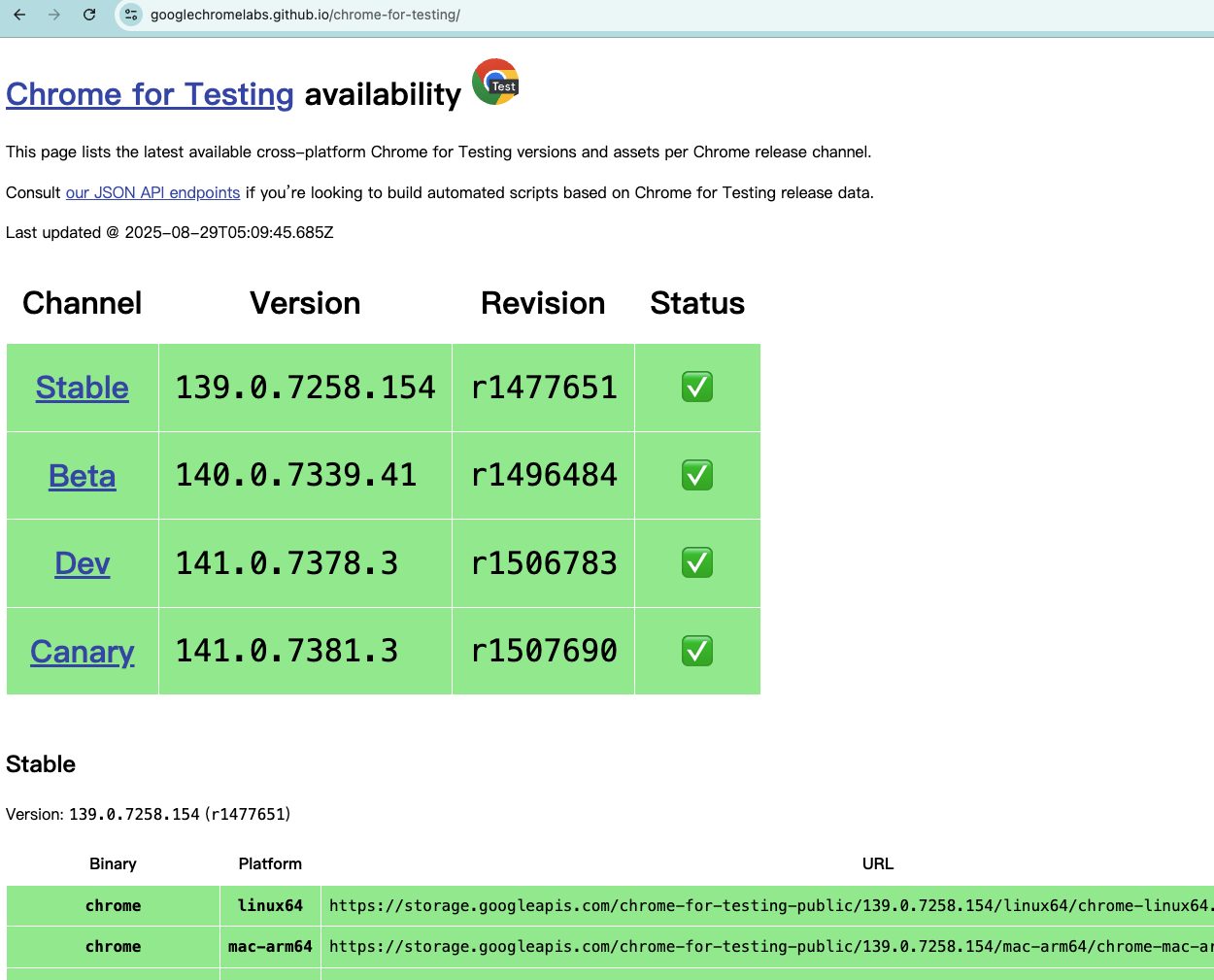
Task: Click the linux64 chrome download URL
Action: click(771, 905)
